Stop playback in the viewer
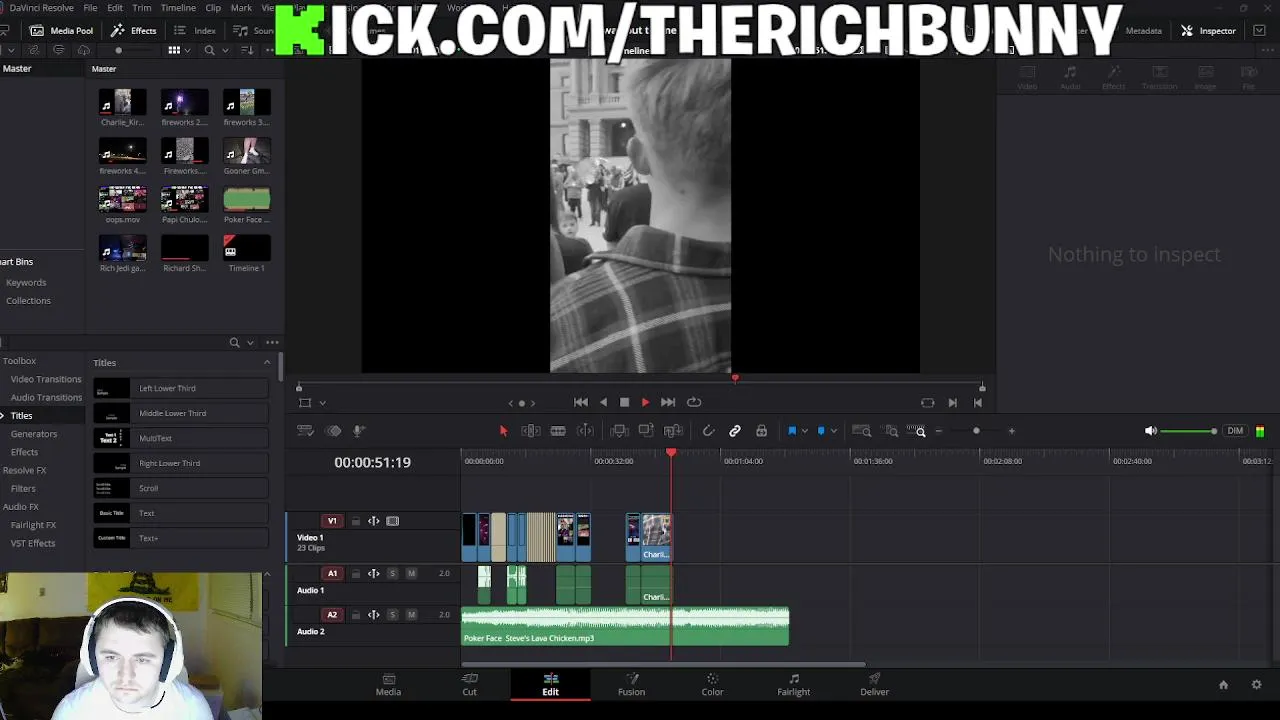The height and width of the screenshot is (720, 1280). [x=624, y=402]
